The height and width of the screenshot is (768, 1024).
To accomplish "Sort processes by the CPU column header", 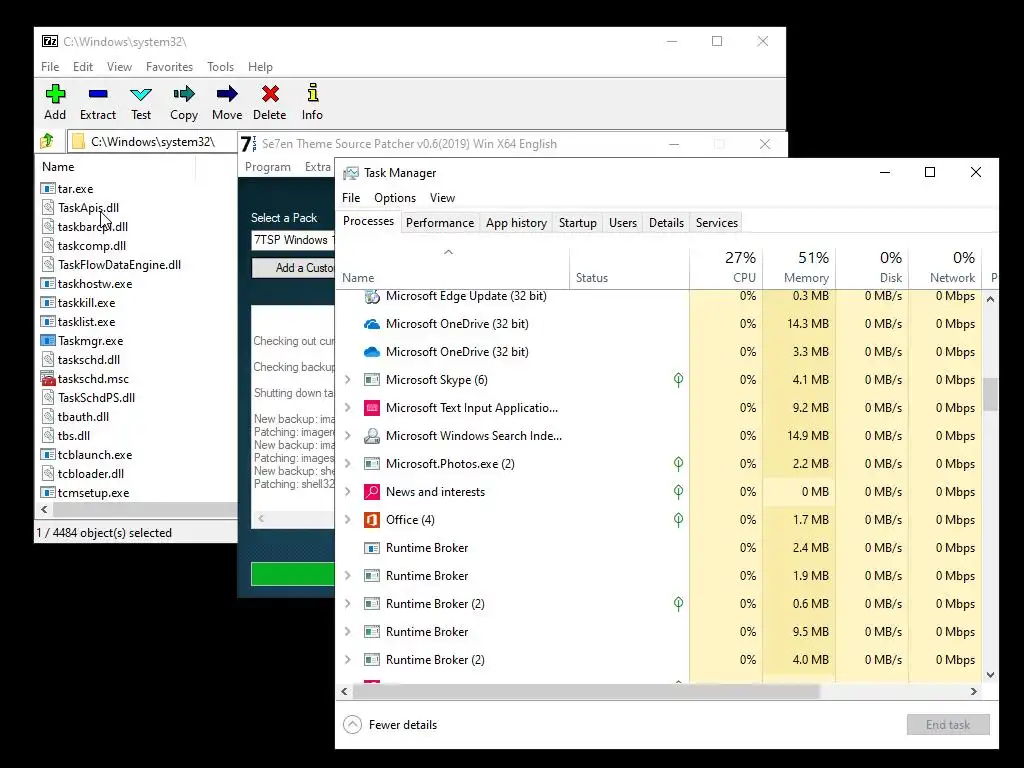I will 726,266.
